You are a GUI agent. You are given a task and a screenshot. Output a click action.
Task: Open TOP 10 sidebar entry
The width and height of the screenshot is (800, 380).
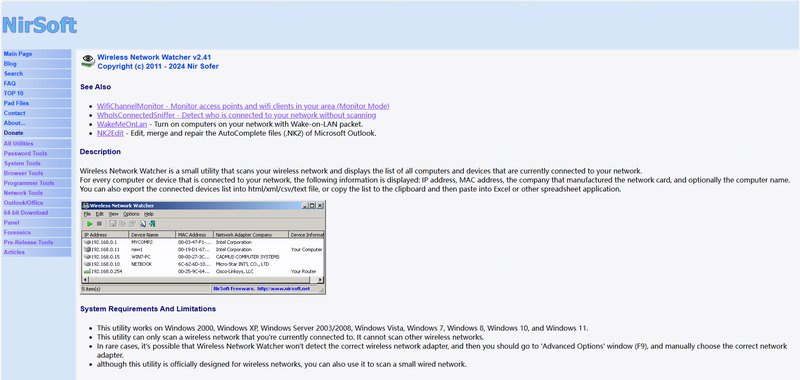pos(14,93)
